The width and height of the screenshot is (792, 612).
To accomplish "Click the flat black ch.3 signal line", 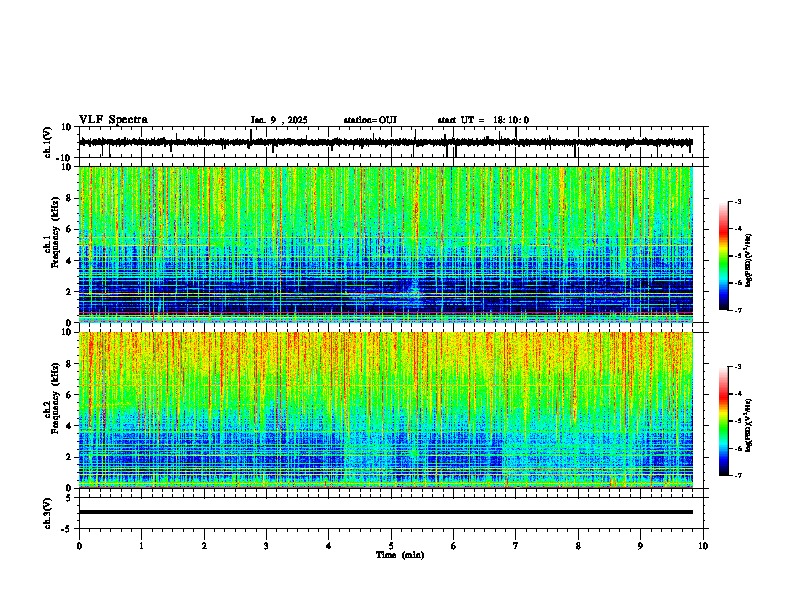I will [x=385, y=512].
